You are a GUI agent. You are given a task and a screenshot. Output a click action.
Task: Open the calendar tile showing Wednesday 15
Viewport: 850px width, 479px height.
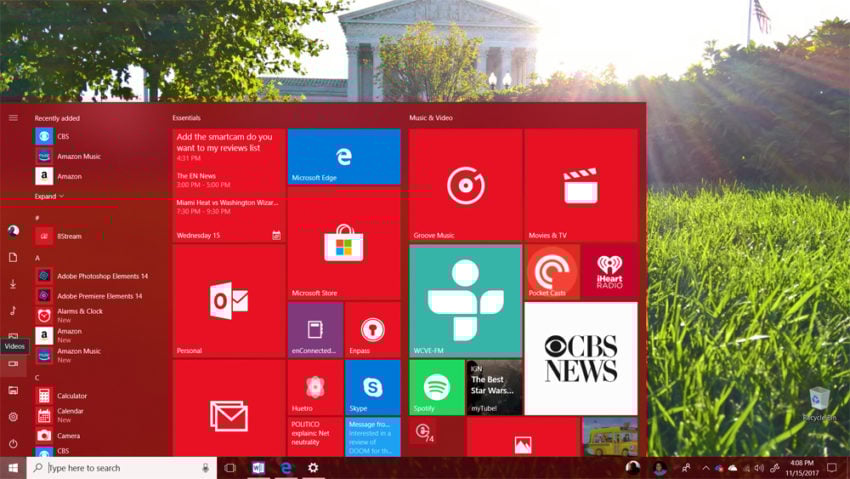point(229,185)
